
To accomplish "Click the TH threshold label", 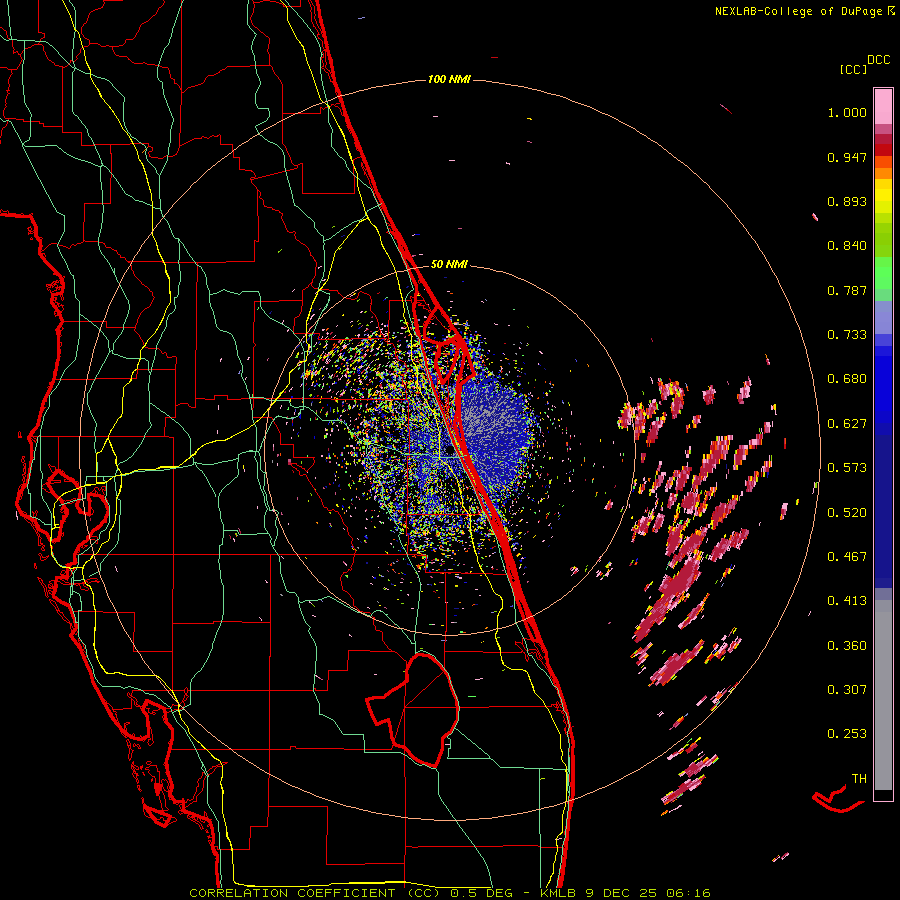I will click(x=859, y=779).
